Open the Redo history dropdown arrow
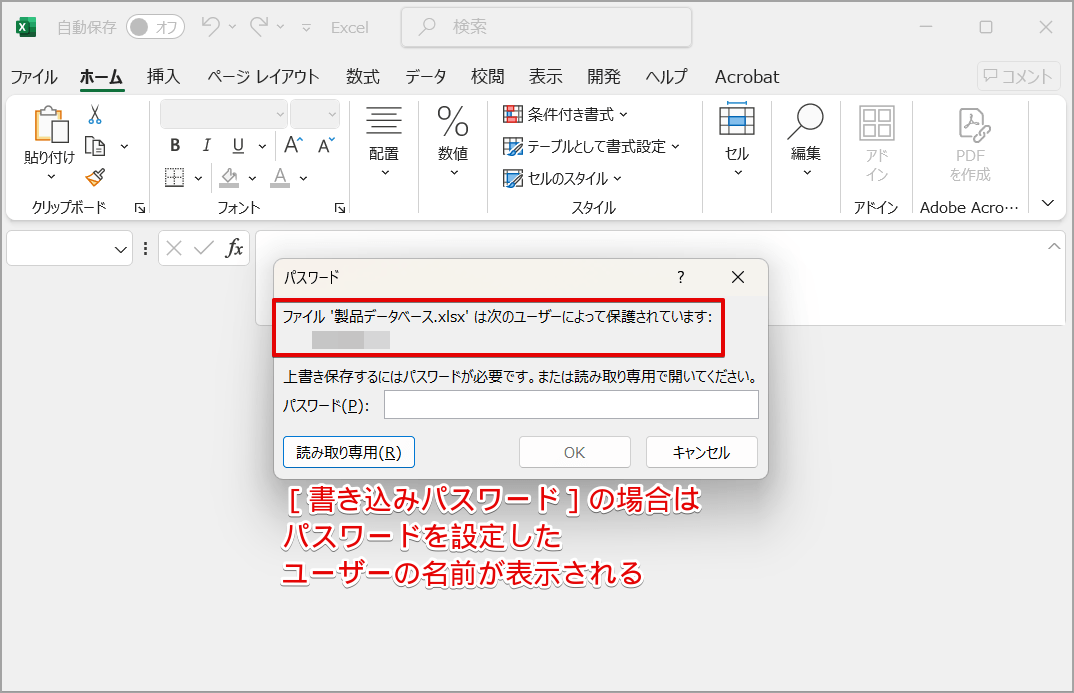The width and height of the screenshot is (1074, 693). (x=280, y=27)
